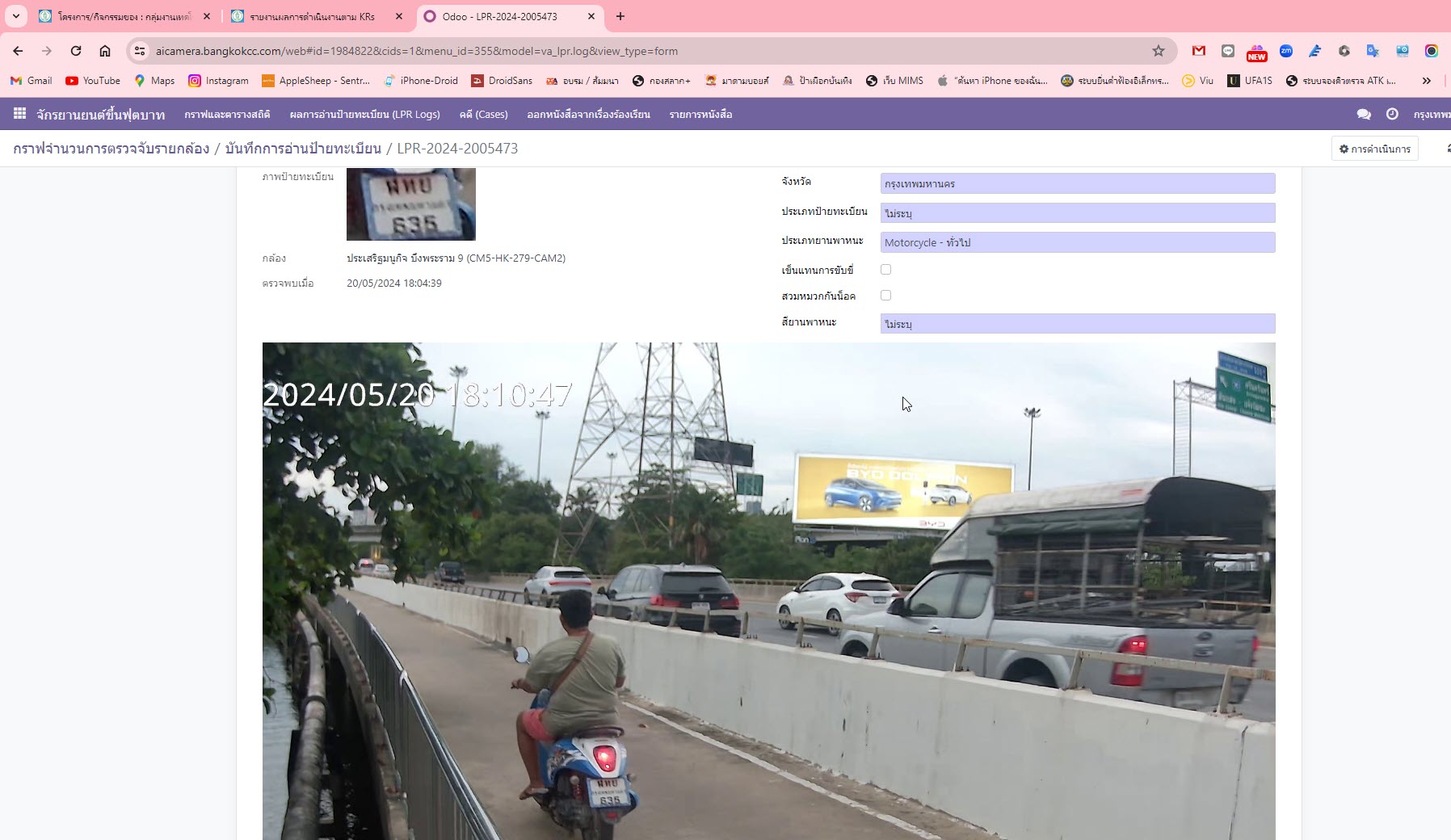The height and width of the screenshot is (840, 1451).
Task: Toggle the สวมหมวกกันน็อค checkbox
Action: (x=885, y=296)
